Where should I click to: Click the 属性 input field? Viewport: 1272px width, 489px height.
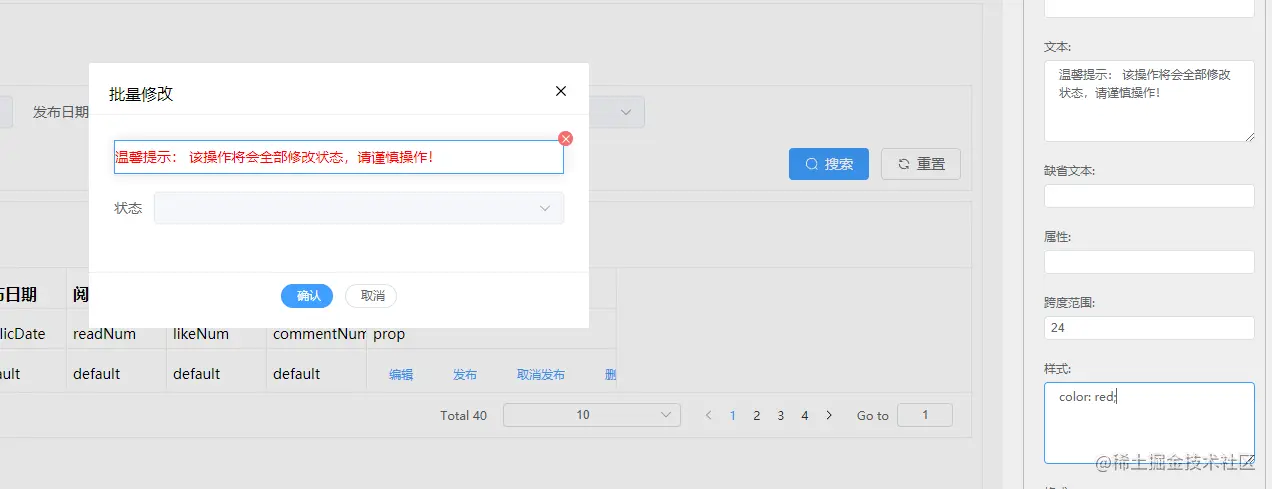point(1149,262)
